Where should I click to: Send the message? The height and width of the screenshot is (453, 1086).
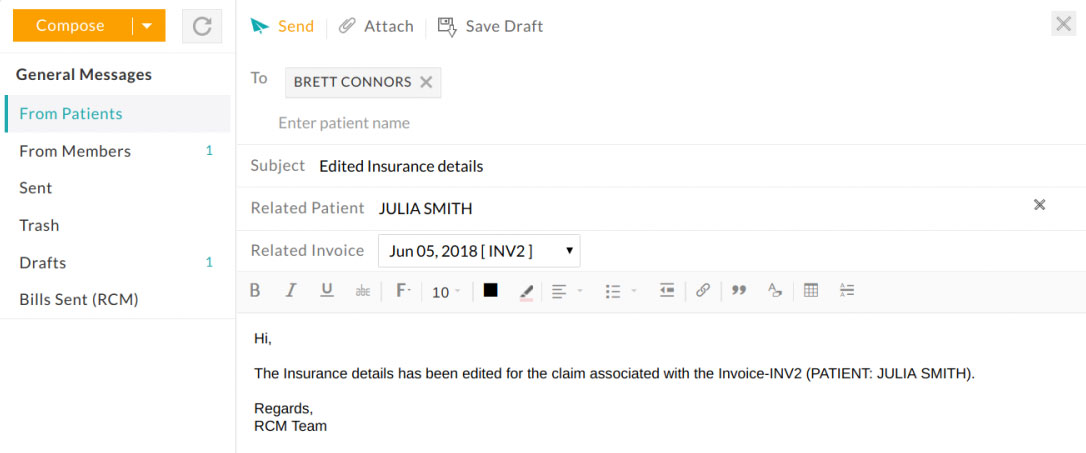coord(283,26)
